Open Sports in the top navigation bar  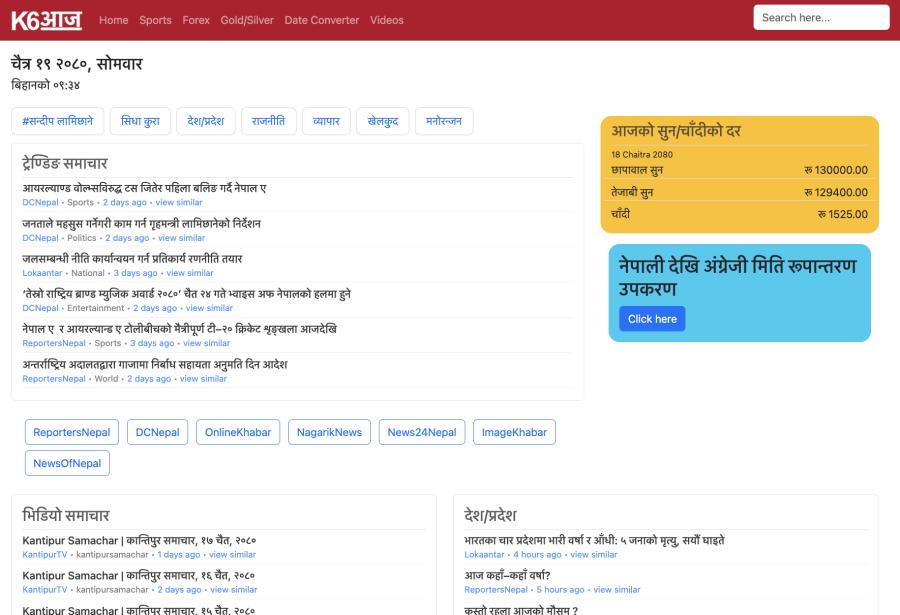(x=156, y=20)
